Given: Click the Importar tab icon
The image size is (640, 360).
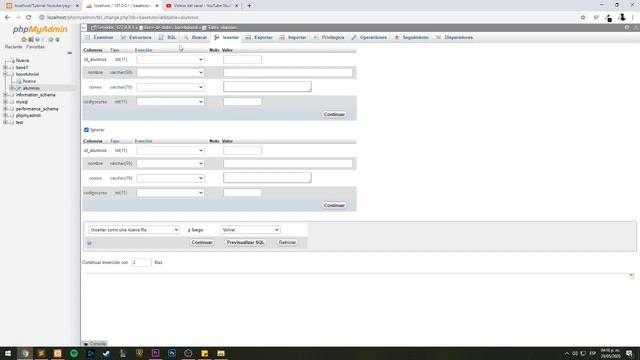Looking at the screenshot, I should coord(282,38).
